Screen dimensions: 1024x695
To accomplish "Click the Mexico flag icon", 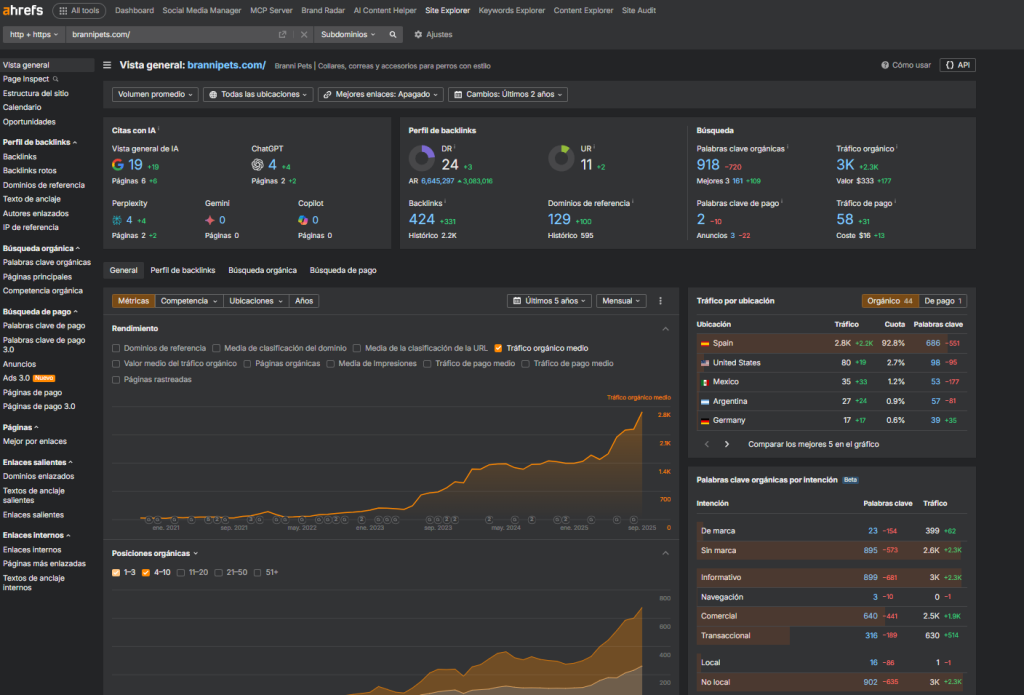I will tap(705, 382).
